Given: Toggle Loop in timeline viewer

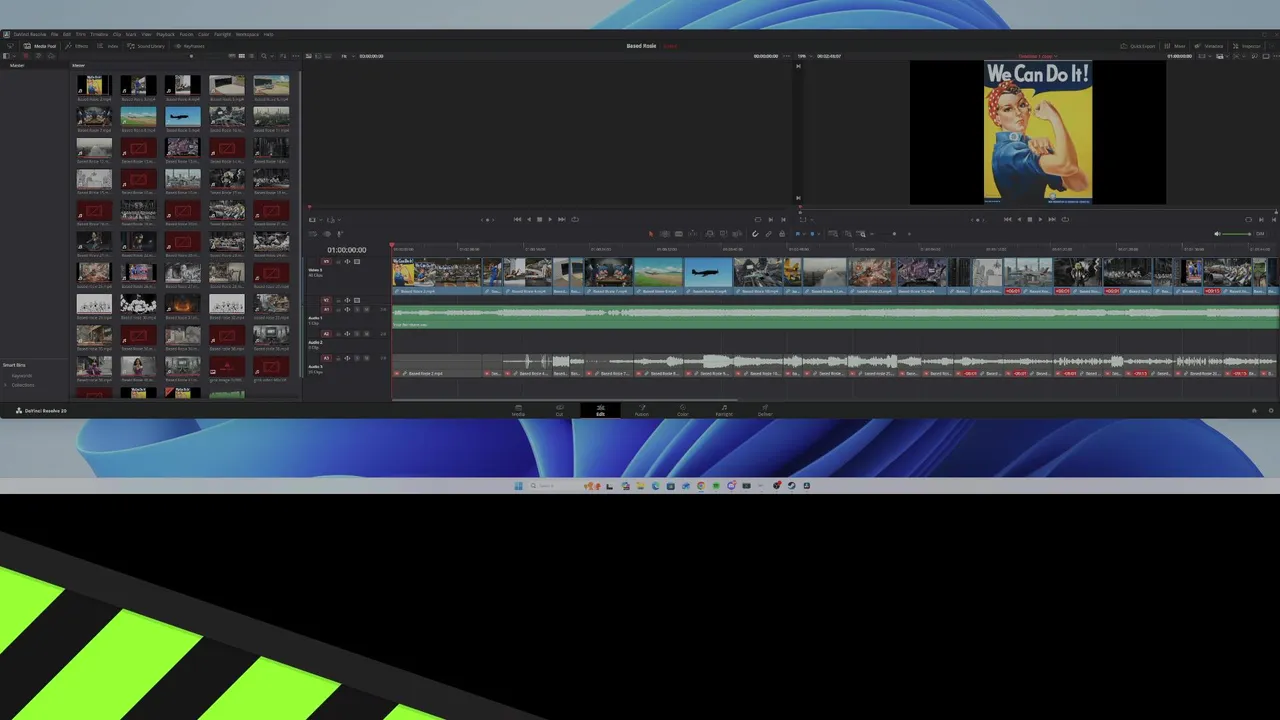Looking at the screenshot, I should tap(1065, 219).
